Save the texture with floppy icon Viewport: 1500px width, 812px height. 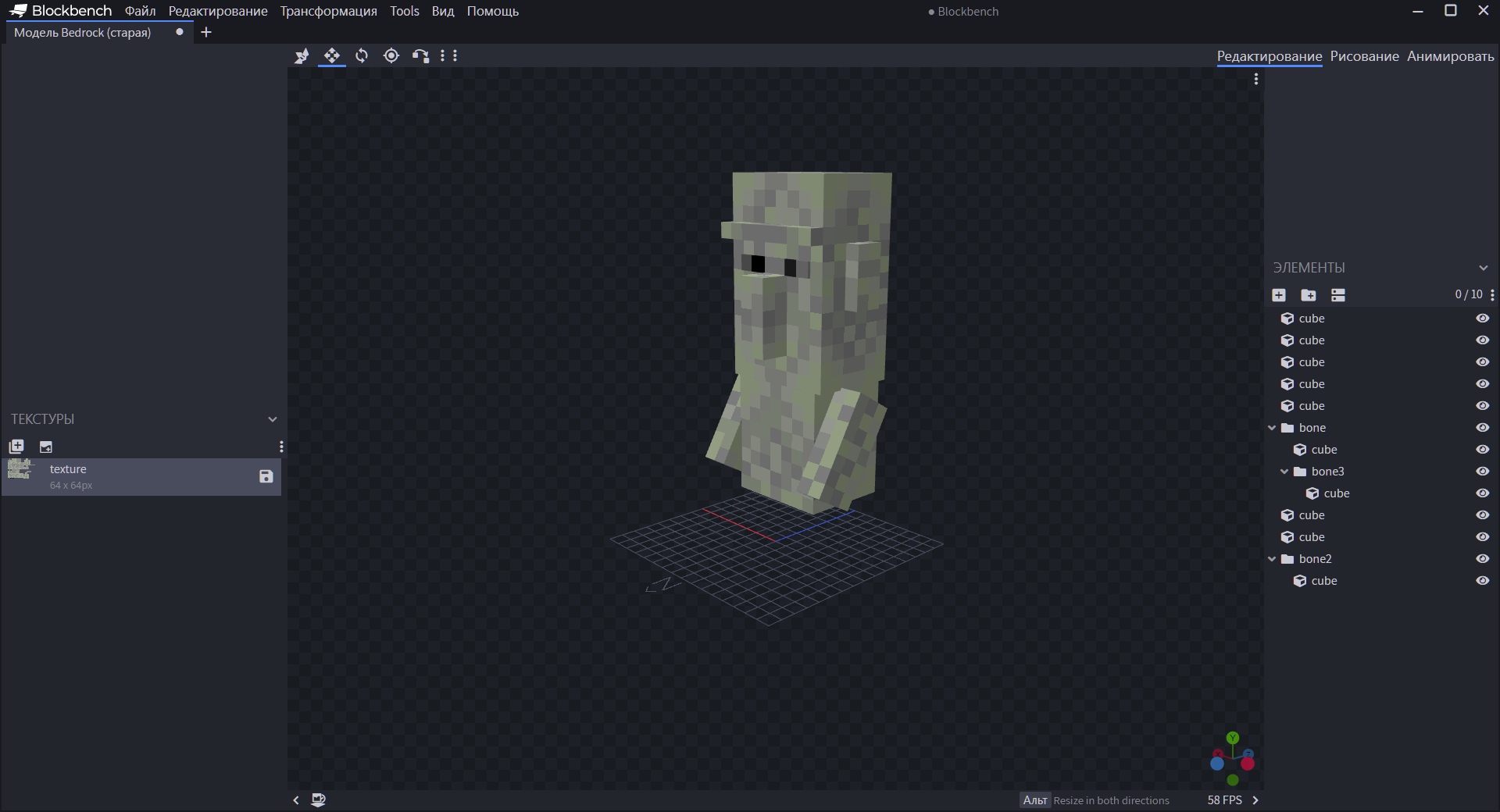[266, 476]
